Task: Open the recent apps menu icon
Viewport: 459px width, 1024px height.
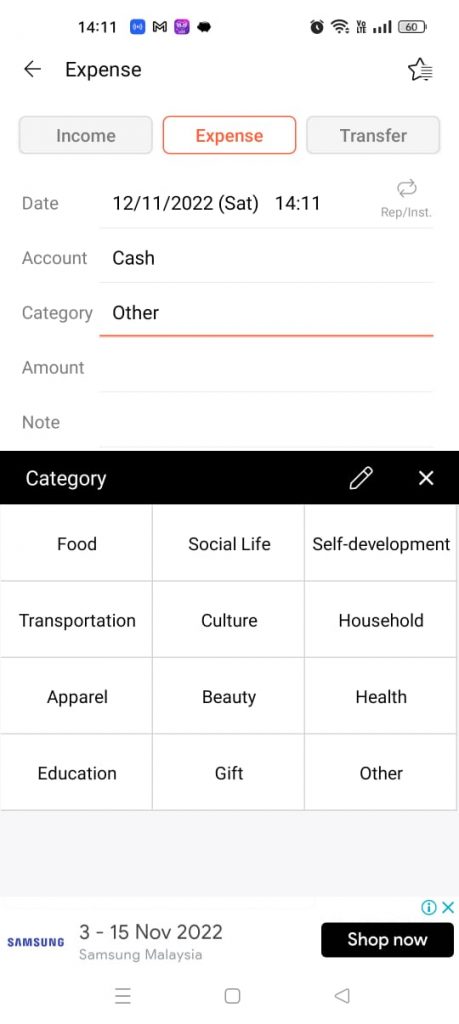Action: click(x=123, y=995)
